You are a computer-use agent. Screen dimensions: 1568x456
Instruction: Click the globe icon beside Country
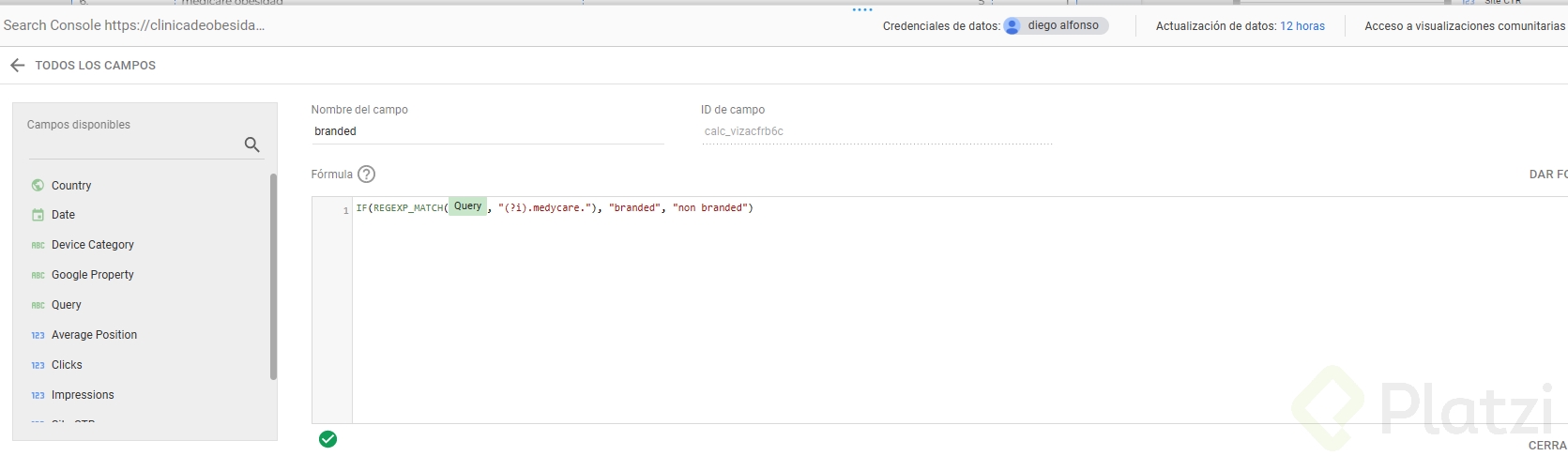[x=38, y=186]
